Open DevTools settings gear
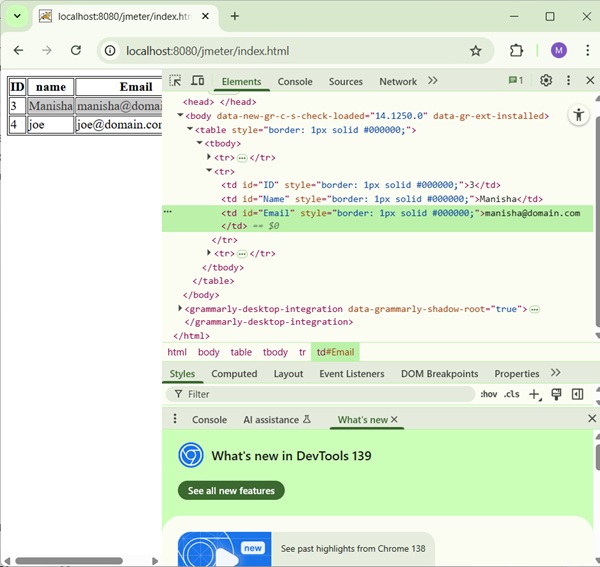600x567 pixels. (x=546, y=81)
